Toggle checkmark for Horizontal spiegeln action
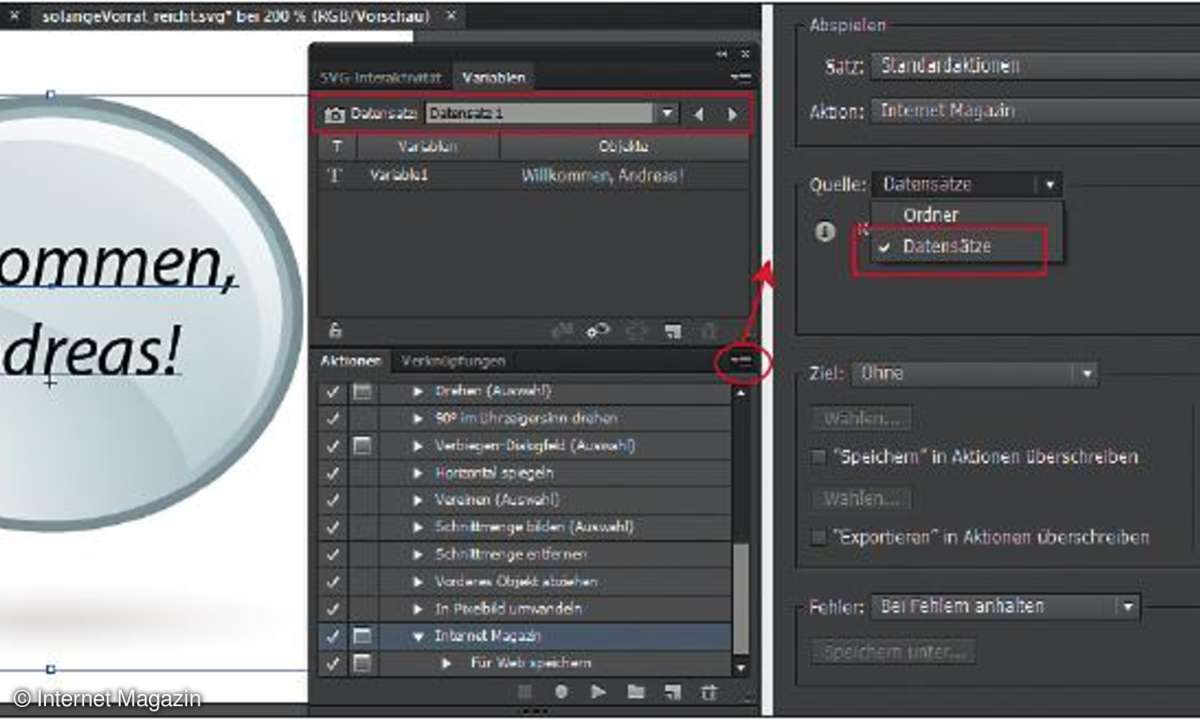The image size is (1200, 720). point(332,472)
